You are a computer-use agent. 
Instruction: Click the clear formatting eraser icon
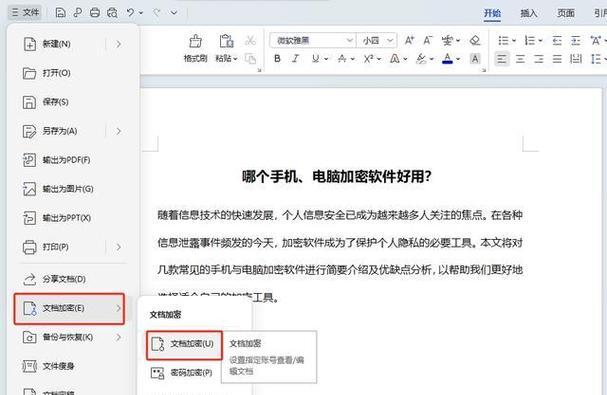click(475, 40)
